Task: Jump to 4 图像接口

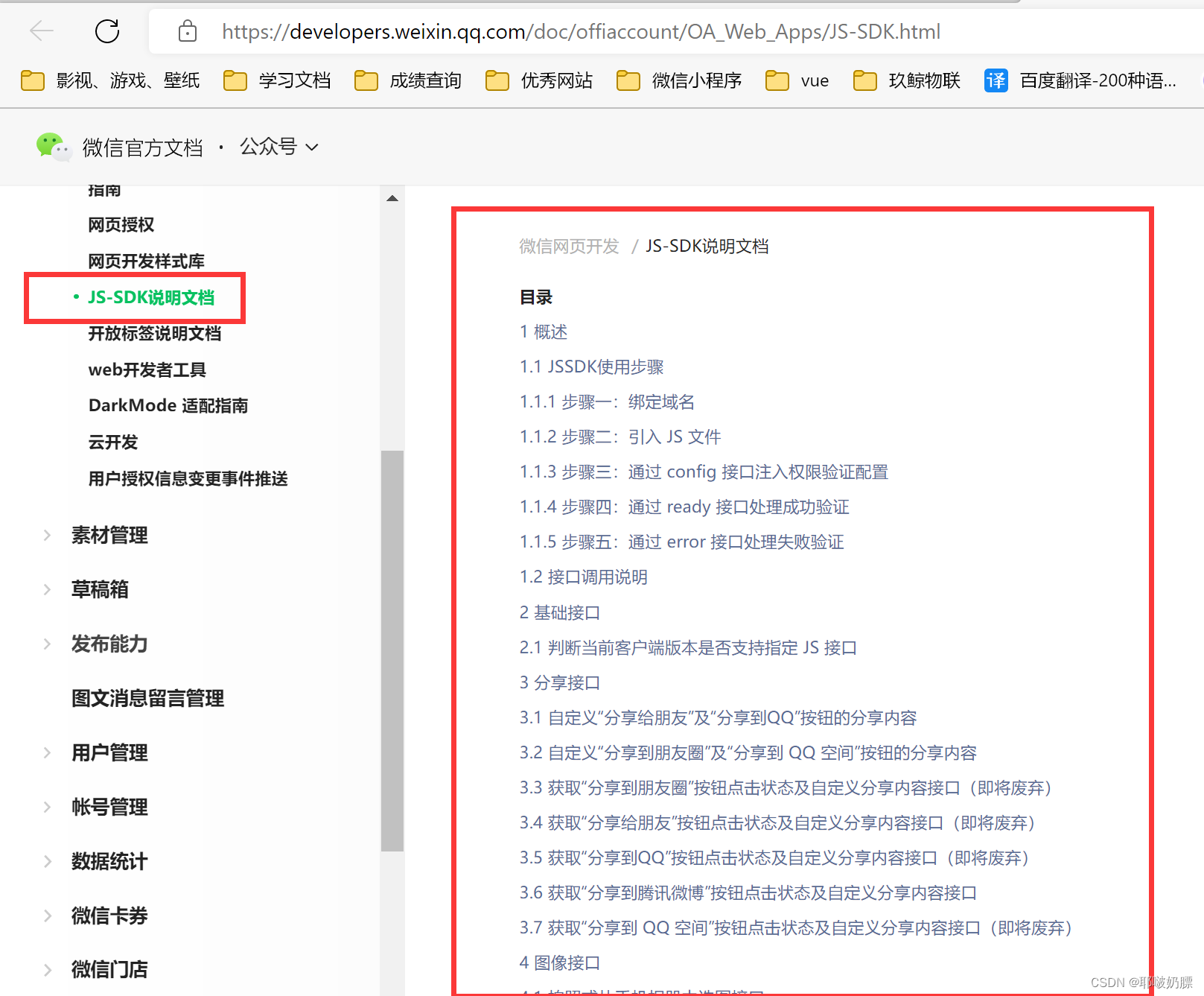Action: pos(560,962)
